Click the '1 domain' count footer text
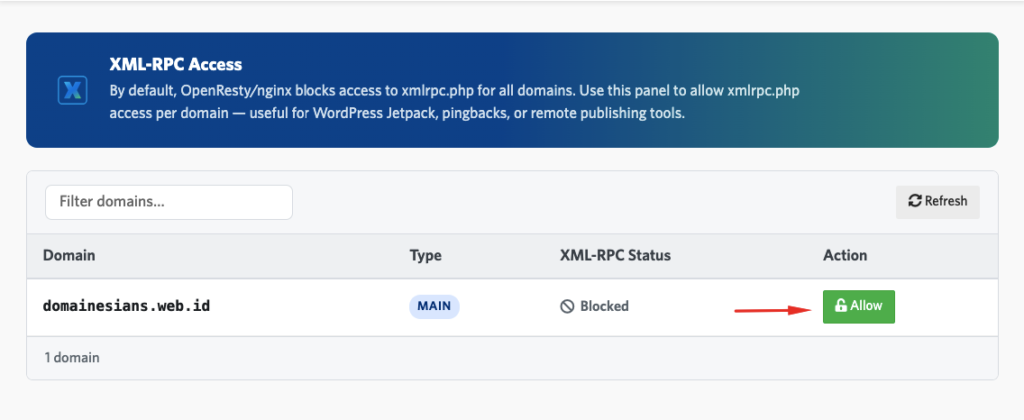1024x420 pixels. pyautogui.click(x=72, y=358)
